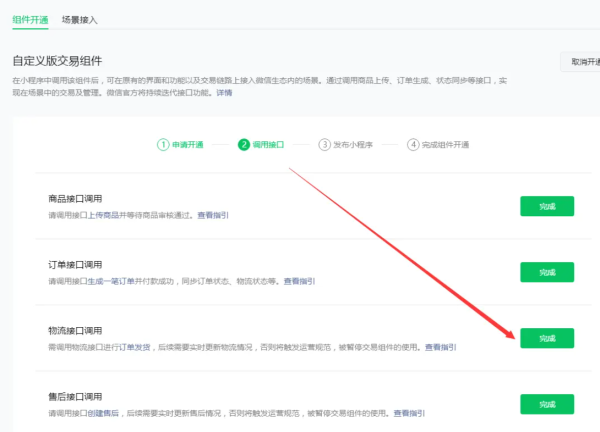
Task: Select step 2 调用接口 circle icon
Action: point(243,144)
